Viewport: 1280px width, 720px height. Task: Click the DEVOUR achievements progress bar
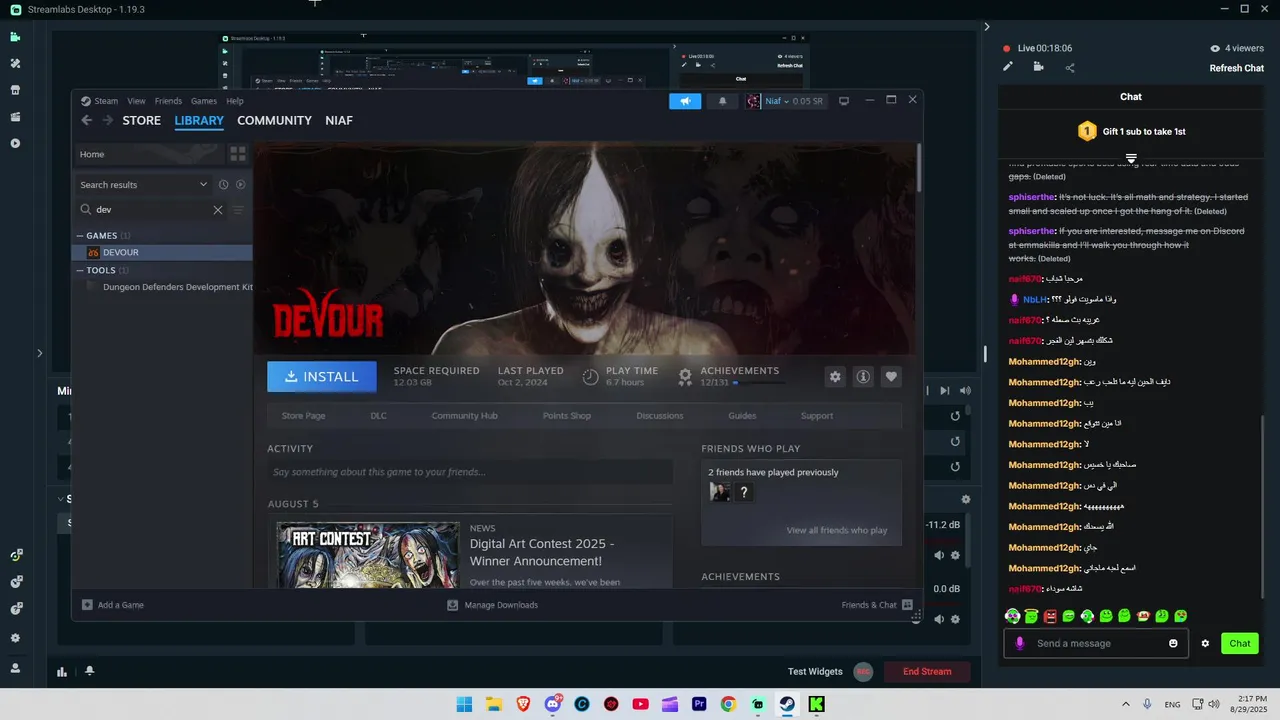pos(760,383)
